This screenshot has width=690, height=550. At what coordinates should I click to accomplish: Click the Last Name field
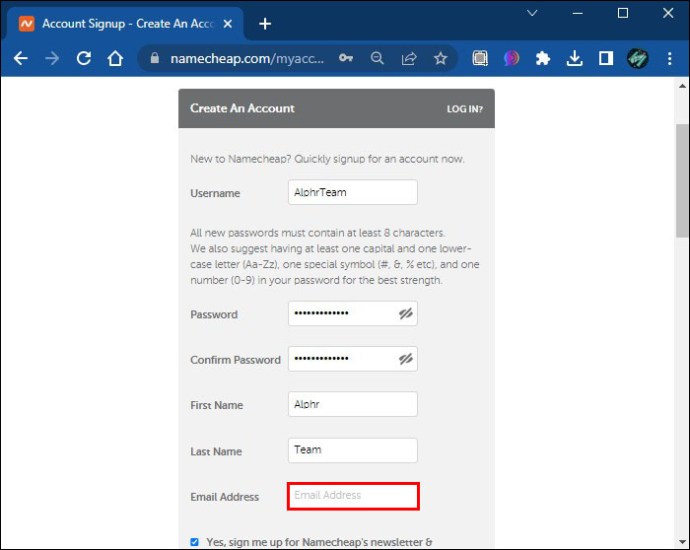click(x=353, y=450)
